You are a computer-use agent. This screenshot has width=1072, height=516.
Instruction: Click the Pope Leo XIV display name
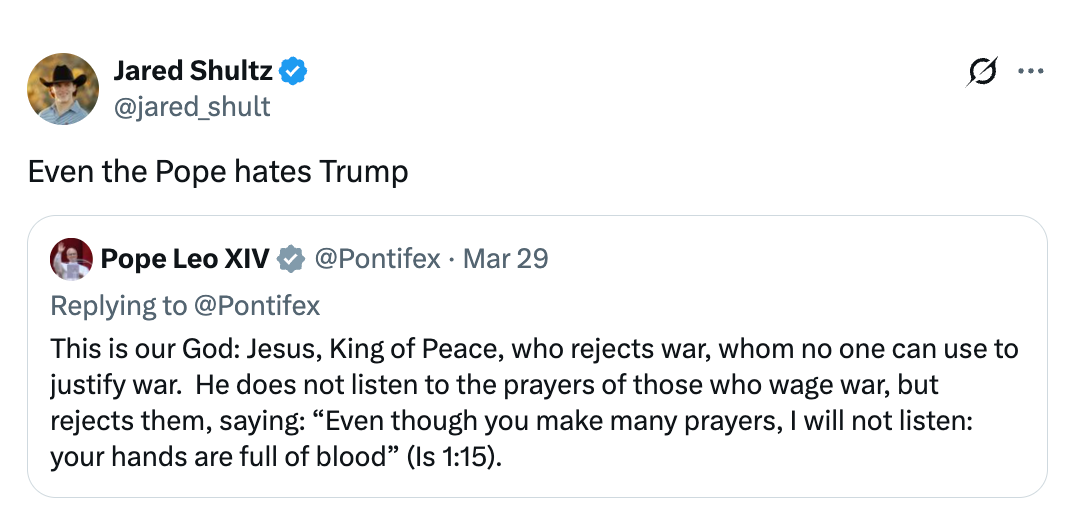[x=184, y=259]
